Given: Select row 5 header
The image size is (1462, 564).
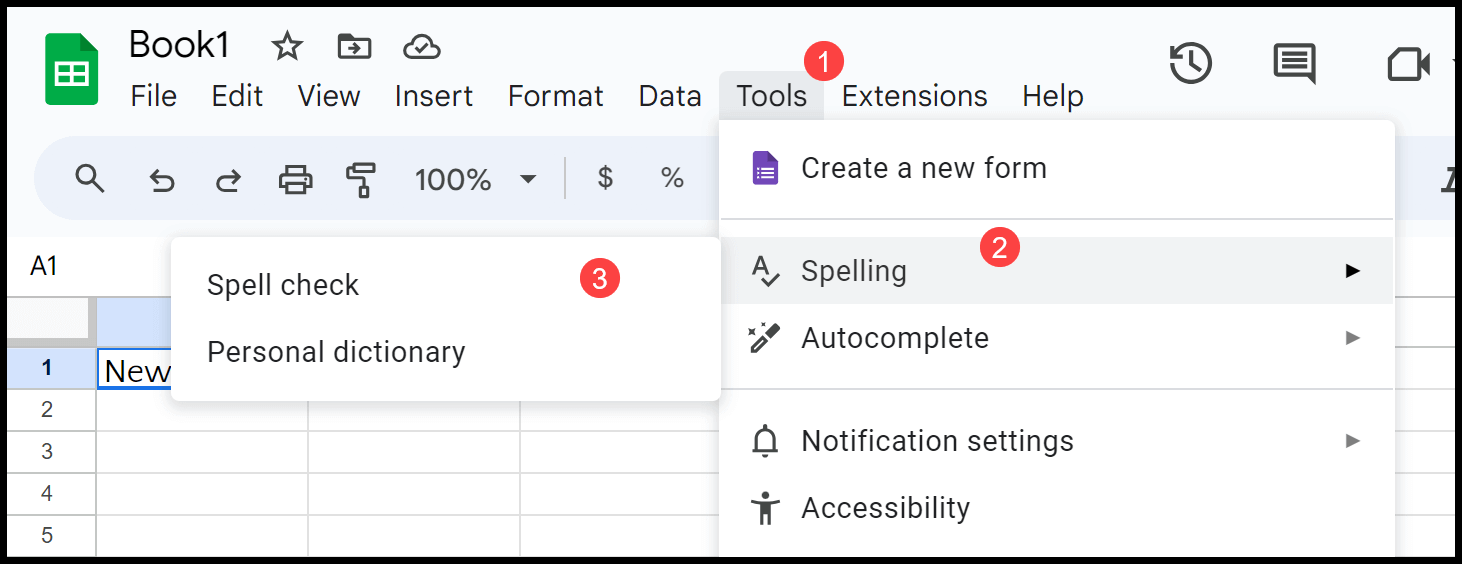Looking at the screenshot, I should pos(47,536).
